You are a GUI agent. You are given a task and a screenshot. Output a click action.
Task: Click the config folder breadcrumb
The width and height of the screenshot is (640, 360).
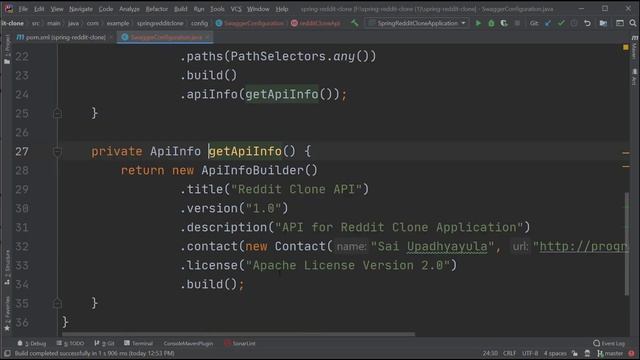coord(199,23)
